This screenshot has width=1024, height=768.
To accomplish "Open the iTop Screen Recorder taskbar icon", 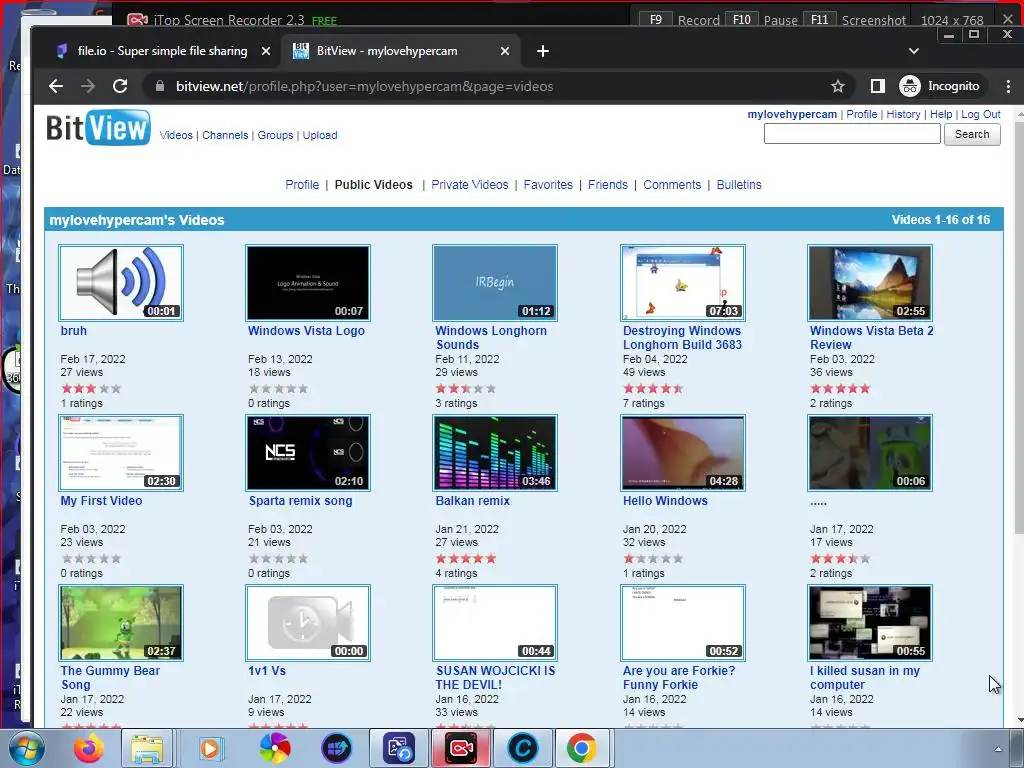I will pyautogui.click(x=461, y=748).
